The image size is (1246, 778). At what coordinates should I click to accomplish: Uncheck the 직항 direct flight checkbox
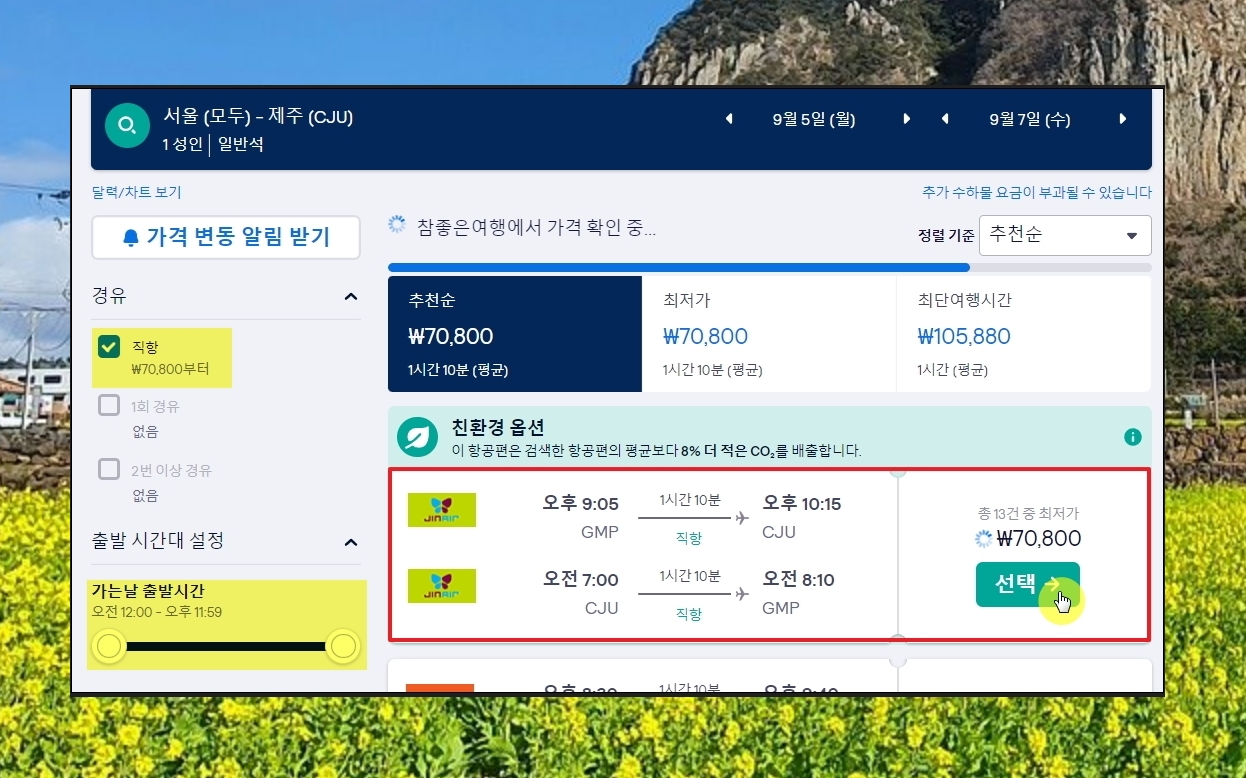tap(110, 347)
